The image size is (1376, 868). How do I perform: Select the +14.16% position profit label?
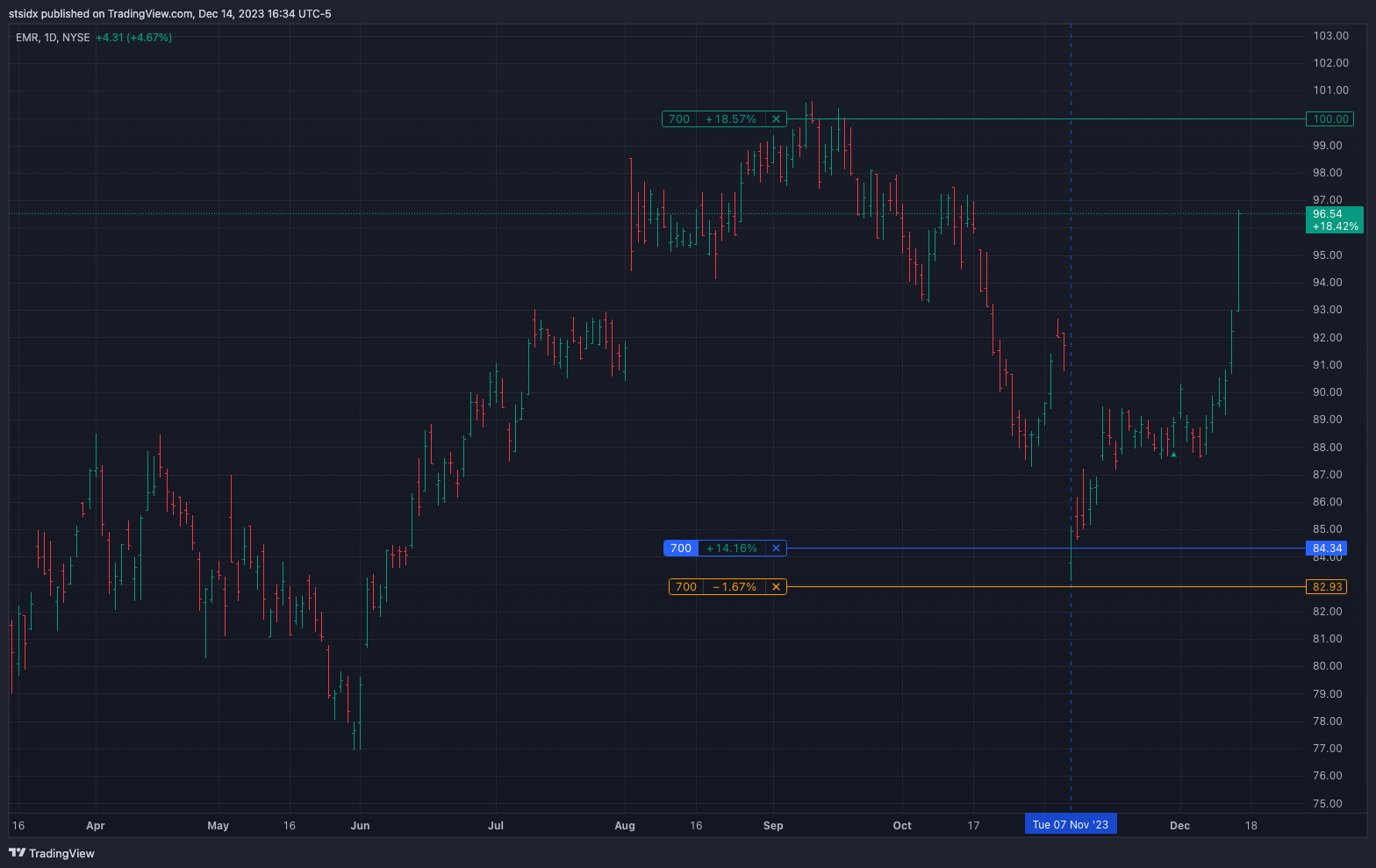pos(732,549)
